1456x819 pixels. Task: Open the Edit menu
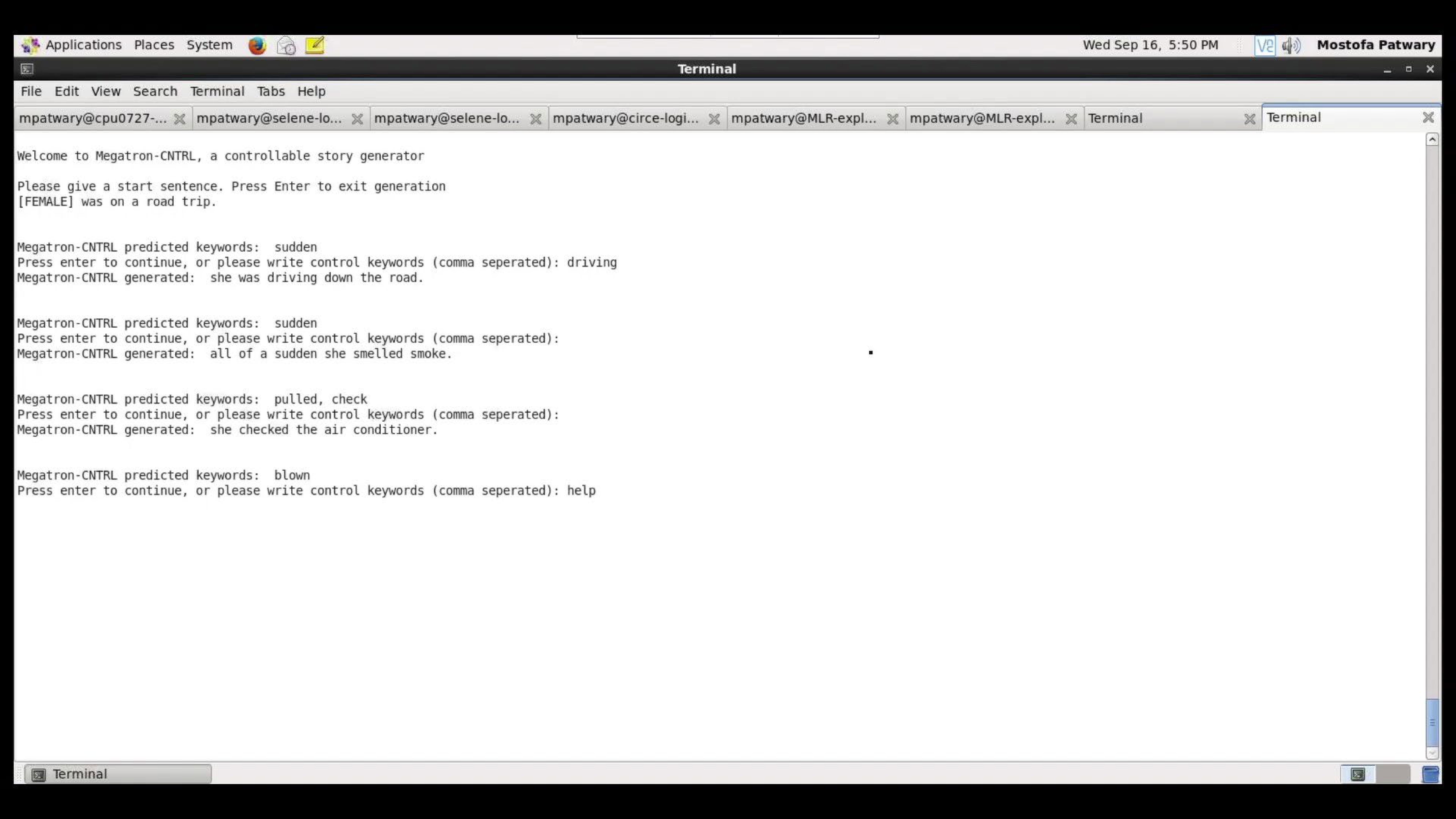[x=67, y=92]
